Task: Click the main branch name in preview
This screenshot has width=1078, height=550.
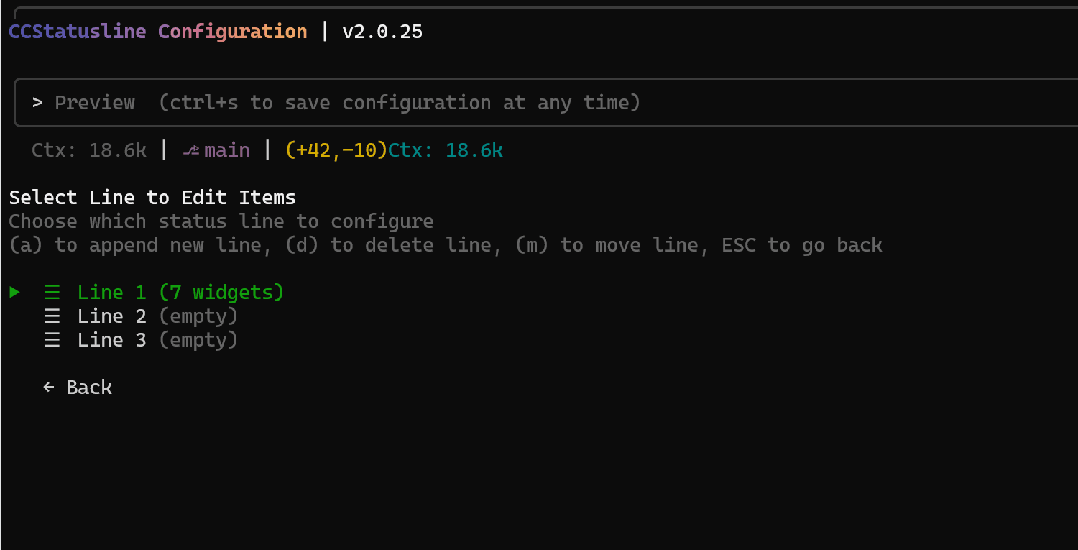Action: click(x=227, y=151)
